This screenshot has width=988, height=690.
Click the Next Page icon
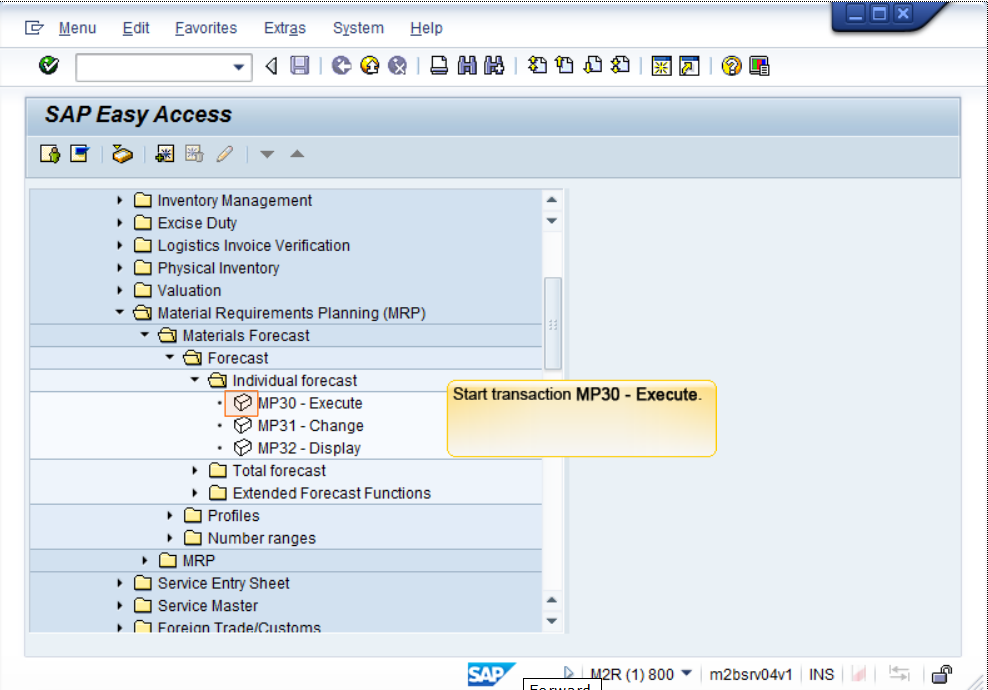point(593,66)
